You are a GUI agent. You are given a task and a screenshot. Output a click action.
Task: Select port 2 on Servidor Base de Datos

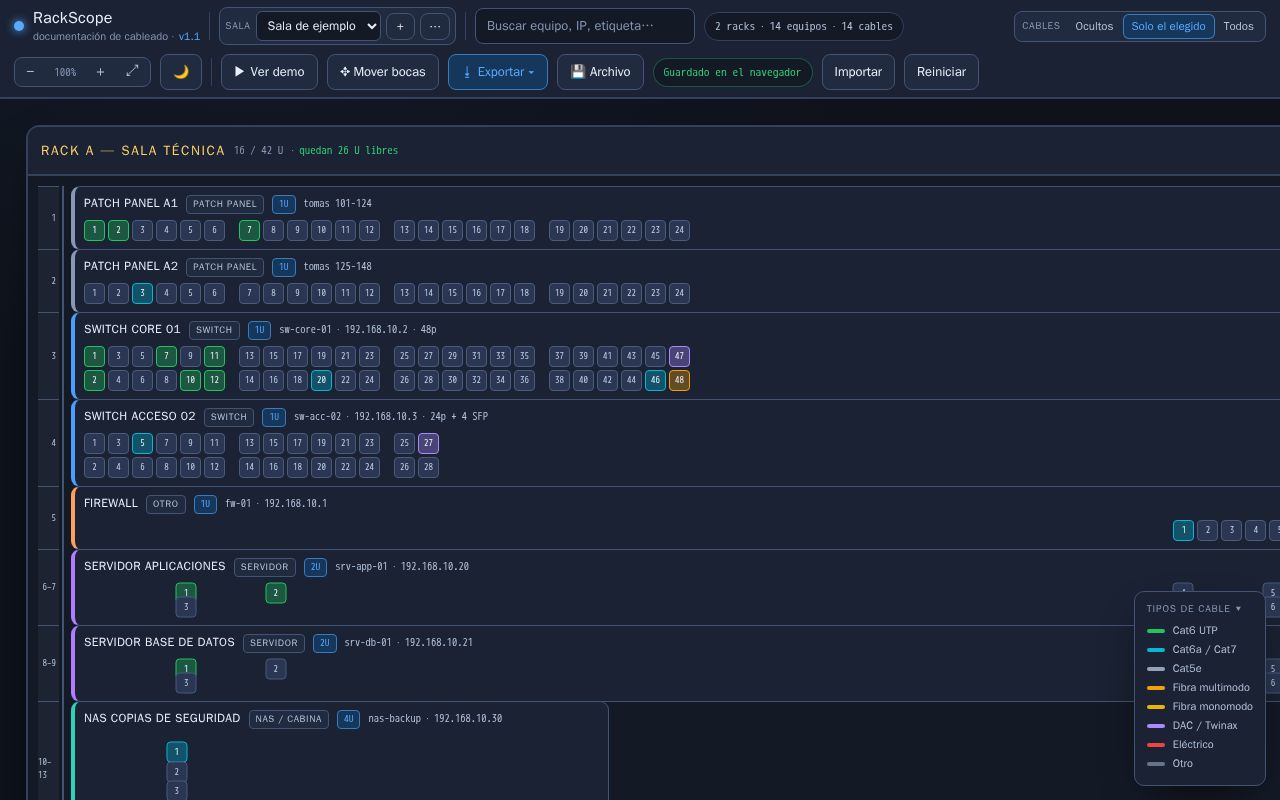(276, 669)
